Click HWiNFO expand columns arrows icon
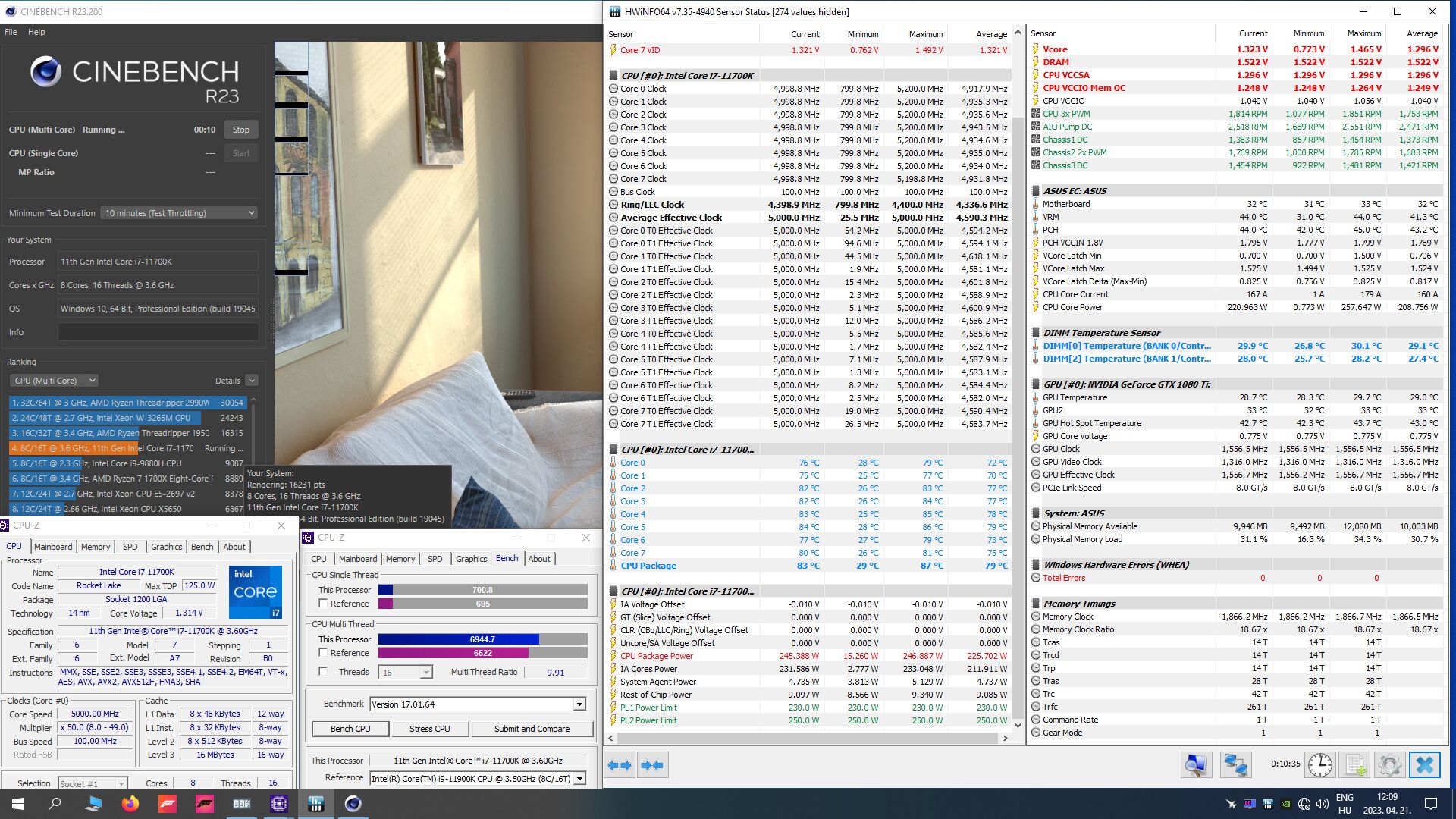 (620, 766)
